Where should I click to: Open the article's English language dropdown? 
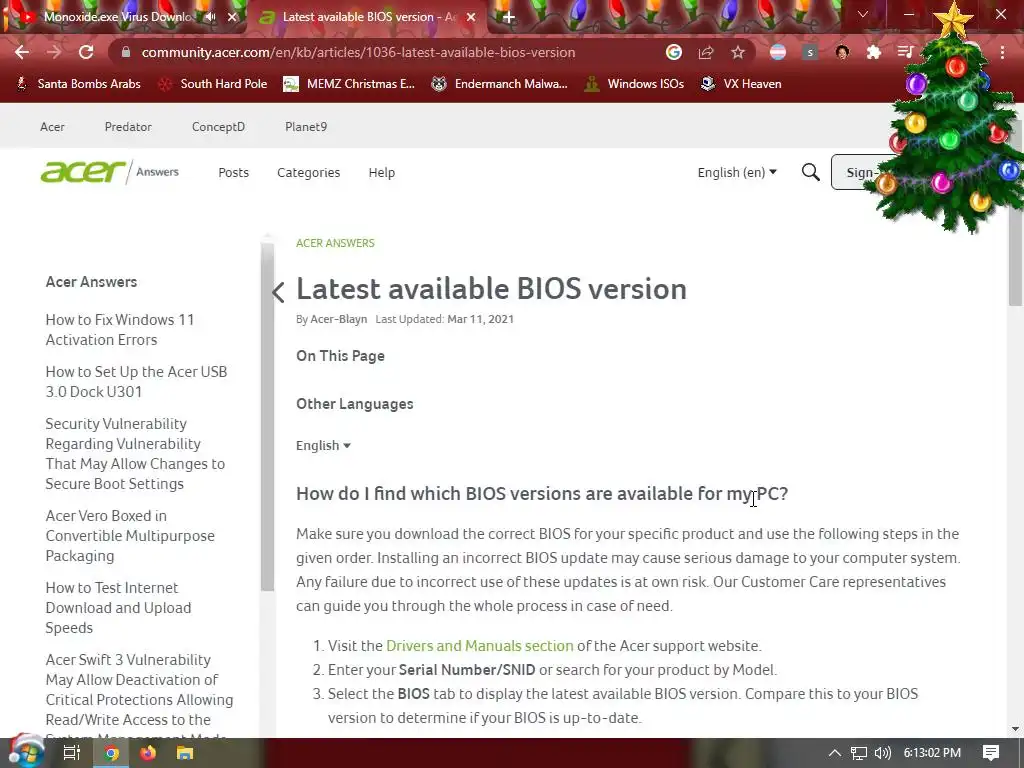pyautogui.click(x=323, y=445)
